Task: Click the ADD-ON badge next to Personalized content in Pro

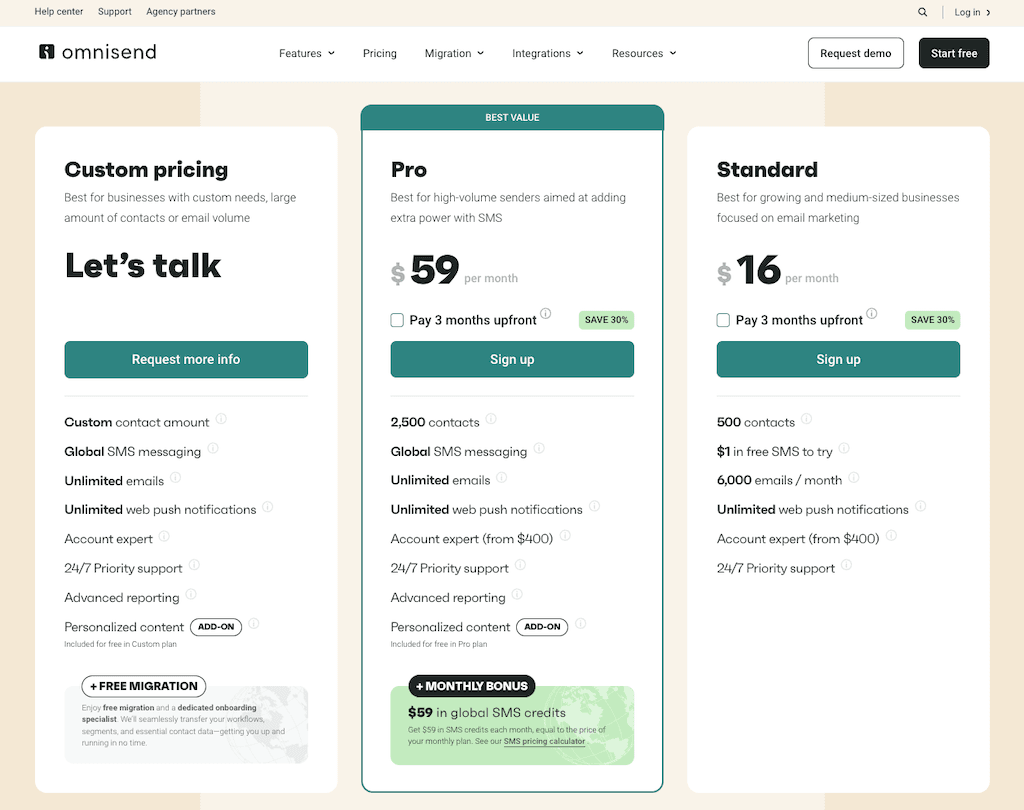Action: point(542,627)
